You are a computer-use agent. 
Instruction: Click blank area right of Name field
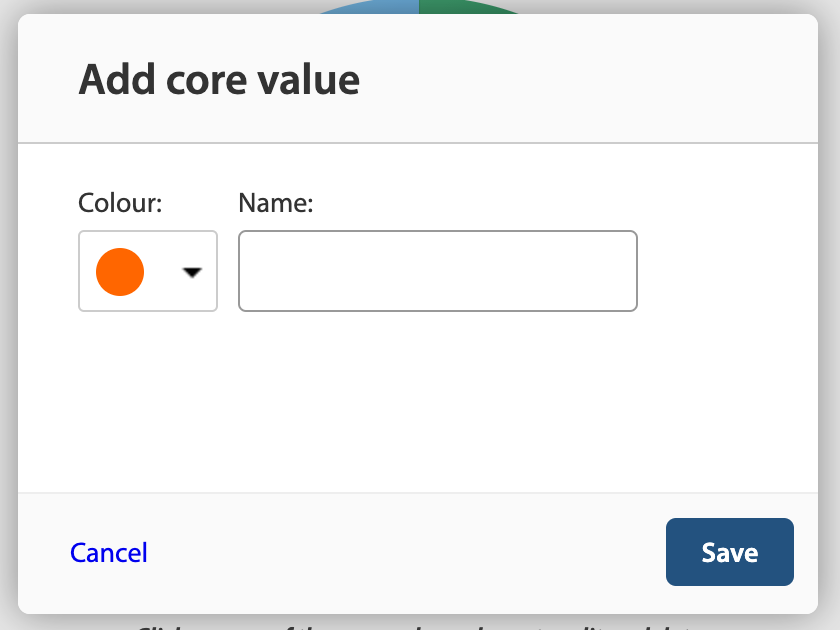click(x=728, y=271)
